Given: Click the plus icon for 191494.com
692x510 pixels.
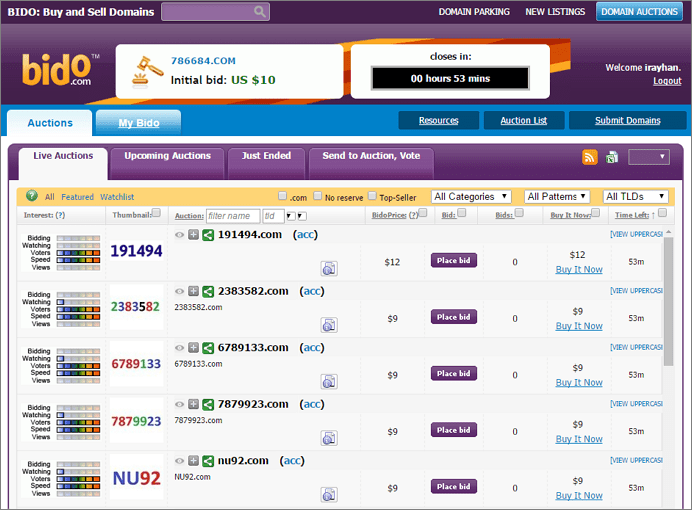Looking at the screenshot, I should 193,235.
